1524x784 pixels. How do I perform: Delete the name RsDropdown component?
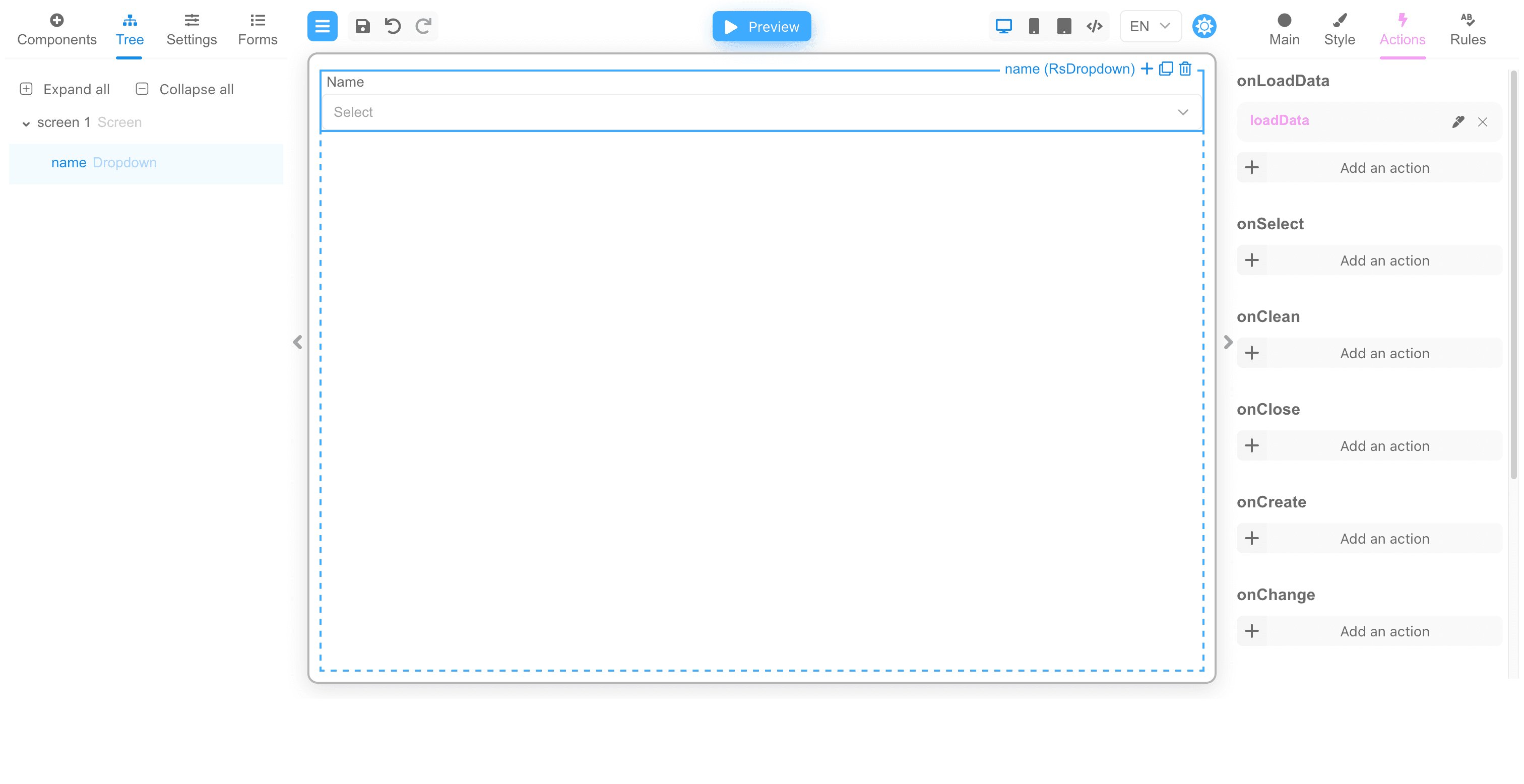point(1185,69)
